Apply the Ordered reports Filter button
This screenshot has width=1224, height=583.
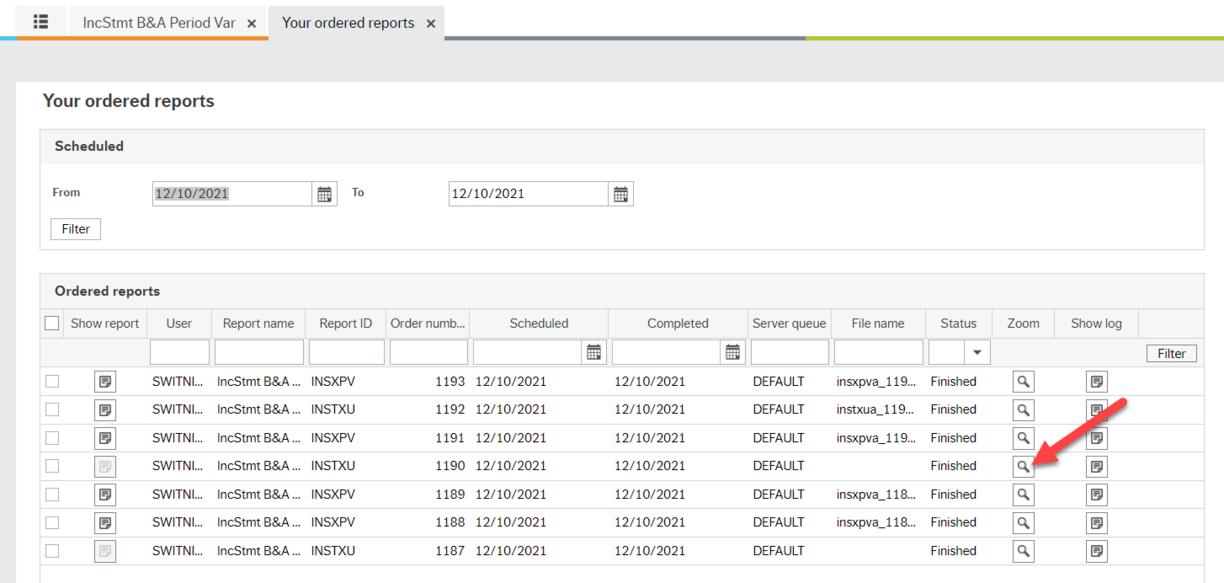pyautogui.click(x=1170, y=352)
